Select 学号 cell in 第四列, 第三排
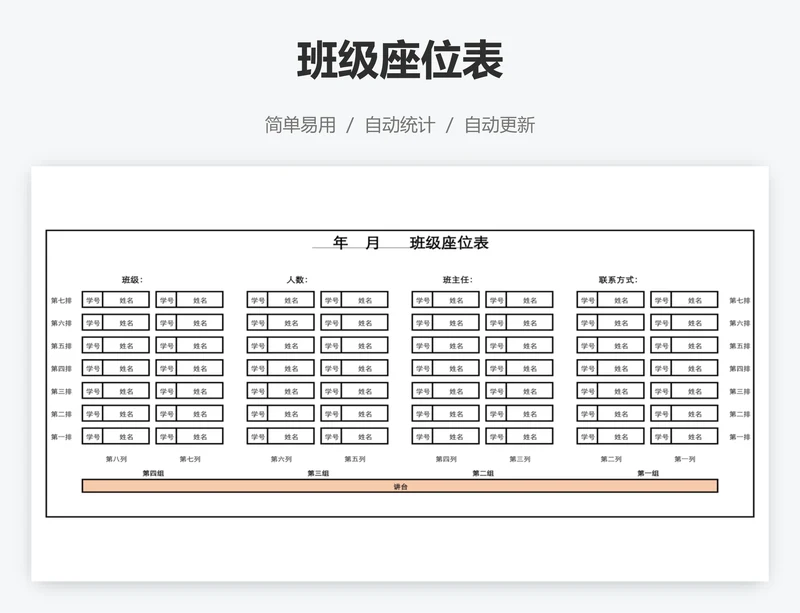 (x=422, y=390)
